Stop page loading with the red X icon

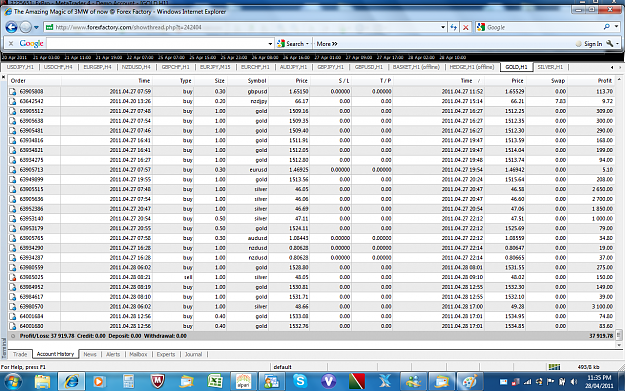click(x=465, y=27)
